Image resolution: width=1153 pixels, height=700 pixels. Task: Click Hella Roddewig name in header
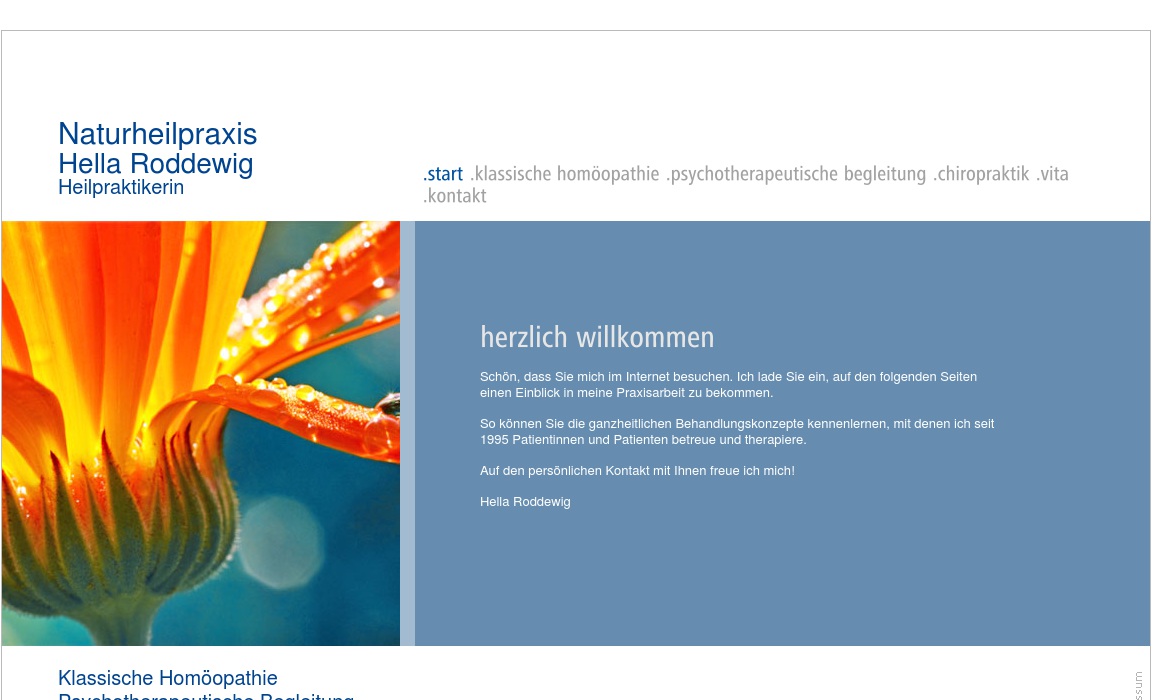click(x=155, y=163)
